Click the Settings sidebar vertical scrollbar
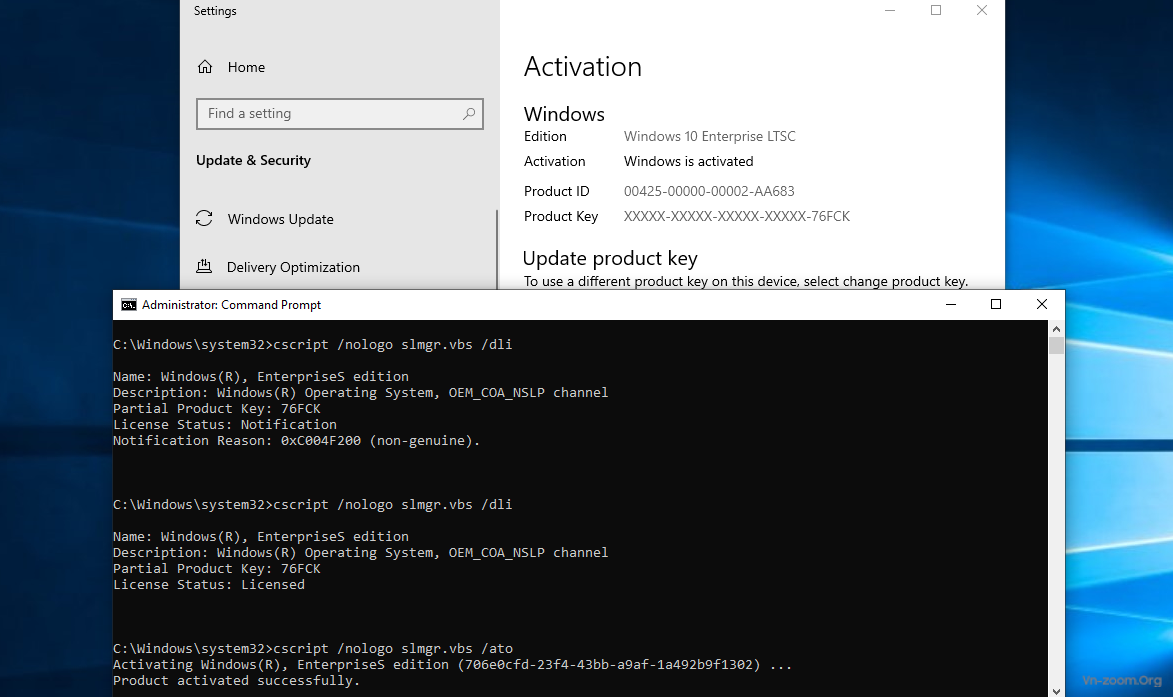Image resolution: width=1173 pixels, height=697 pixels. [497, 249]
